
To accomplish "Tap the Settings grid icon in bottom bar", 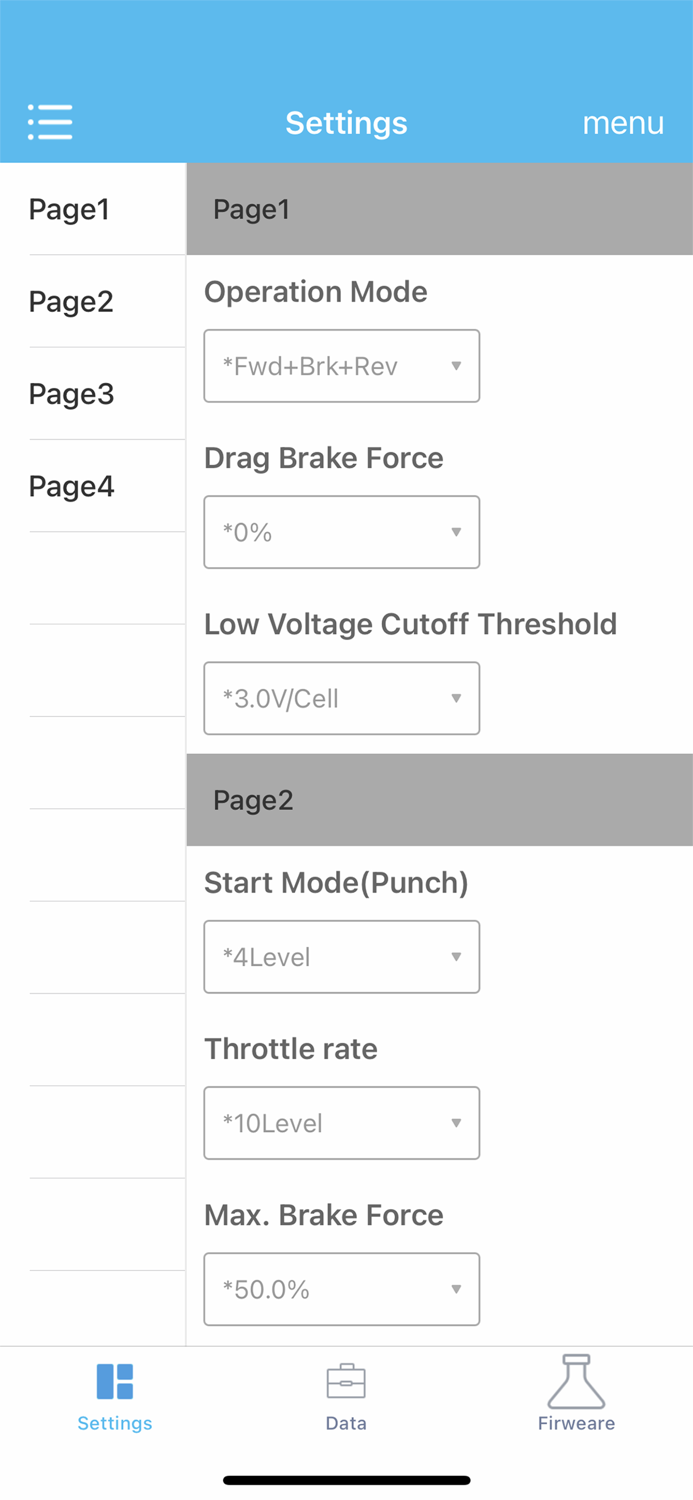I will pos(115,1381).
